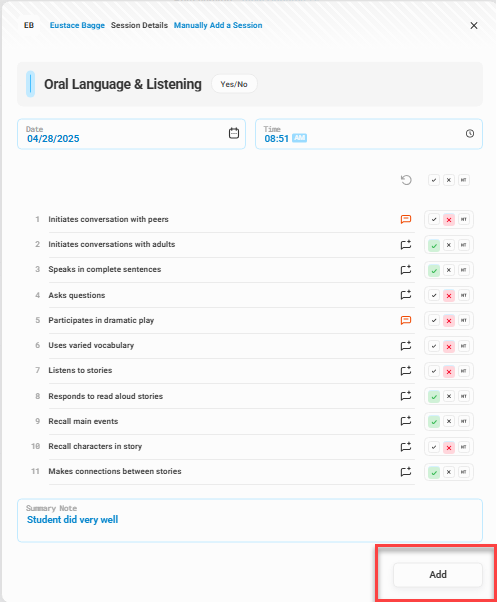Select the Manually Add a Session breadcrumb
Image resolution: width=497 pixels, height=602 pixels.
[218, 25]
